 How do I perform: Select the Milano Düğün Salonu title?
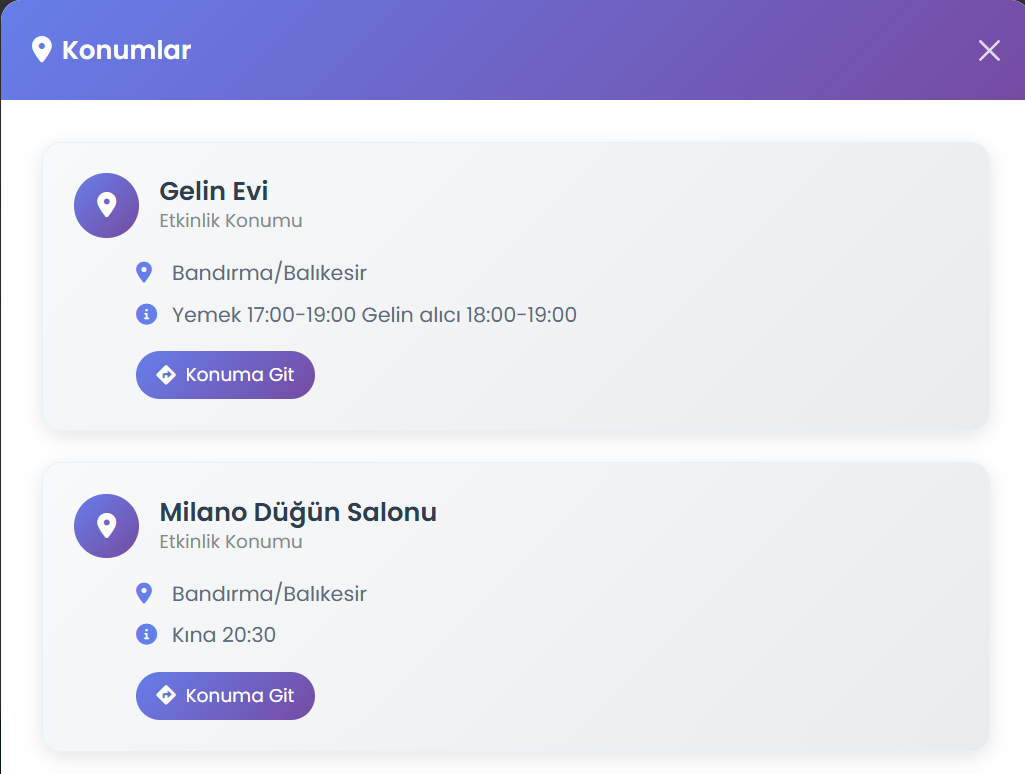298,512
